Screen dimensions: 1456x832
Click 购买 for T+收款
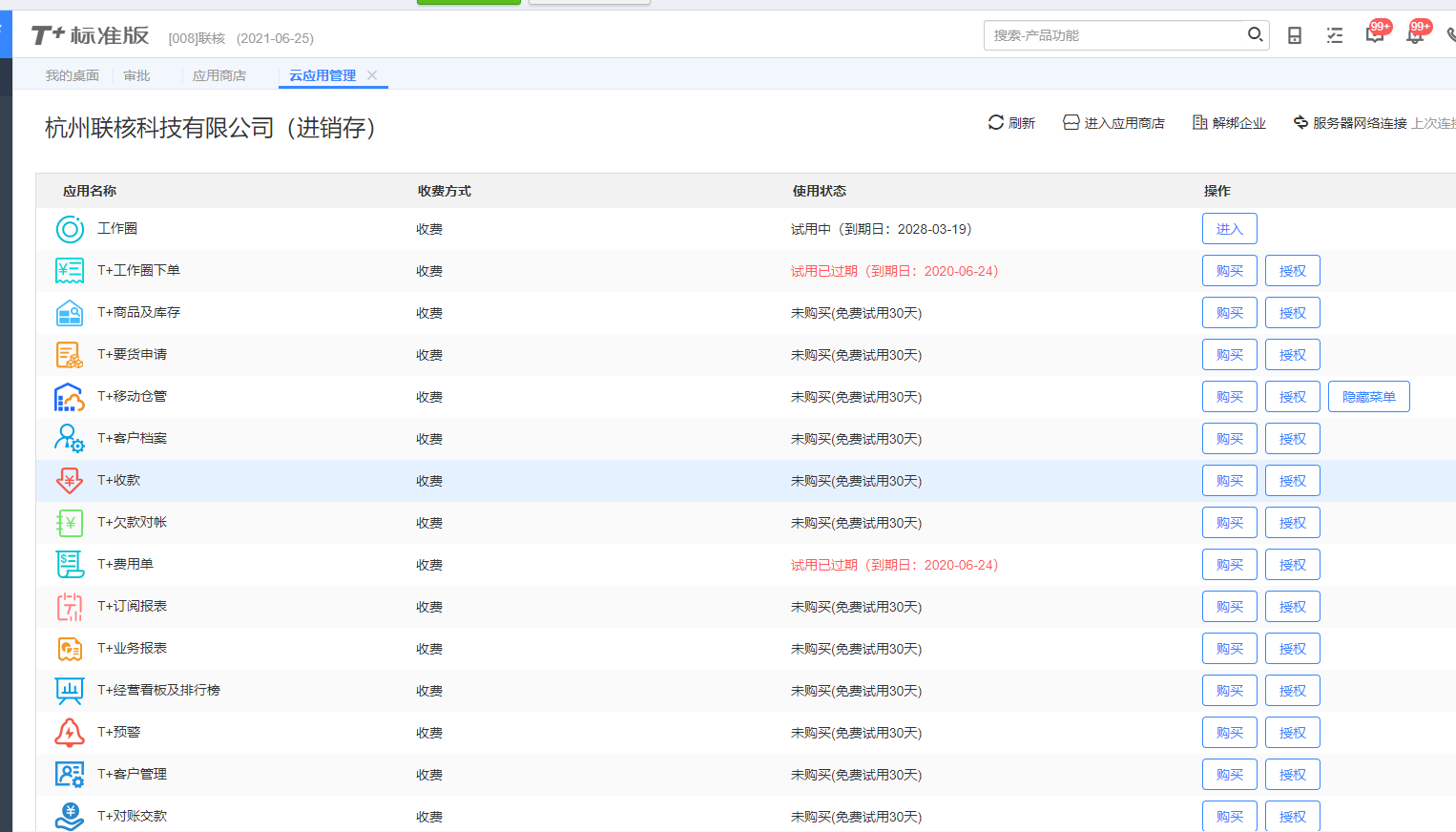point(1230,481)
